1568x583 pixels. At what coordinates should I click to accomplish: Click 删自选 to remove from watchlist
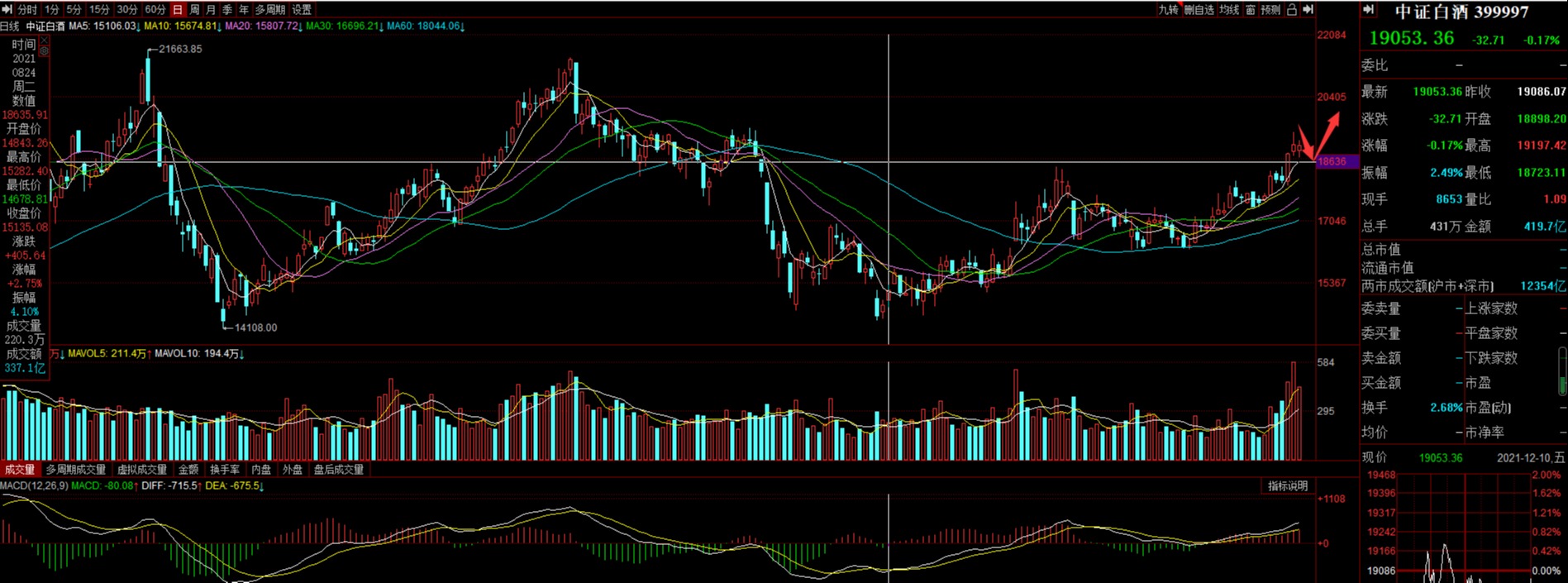[x=1199, y=9]
